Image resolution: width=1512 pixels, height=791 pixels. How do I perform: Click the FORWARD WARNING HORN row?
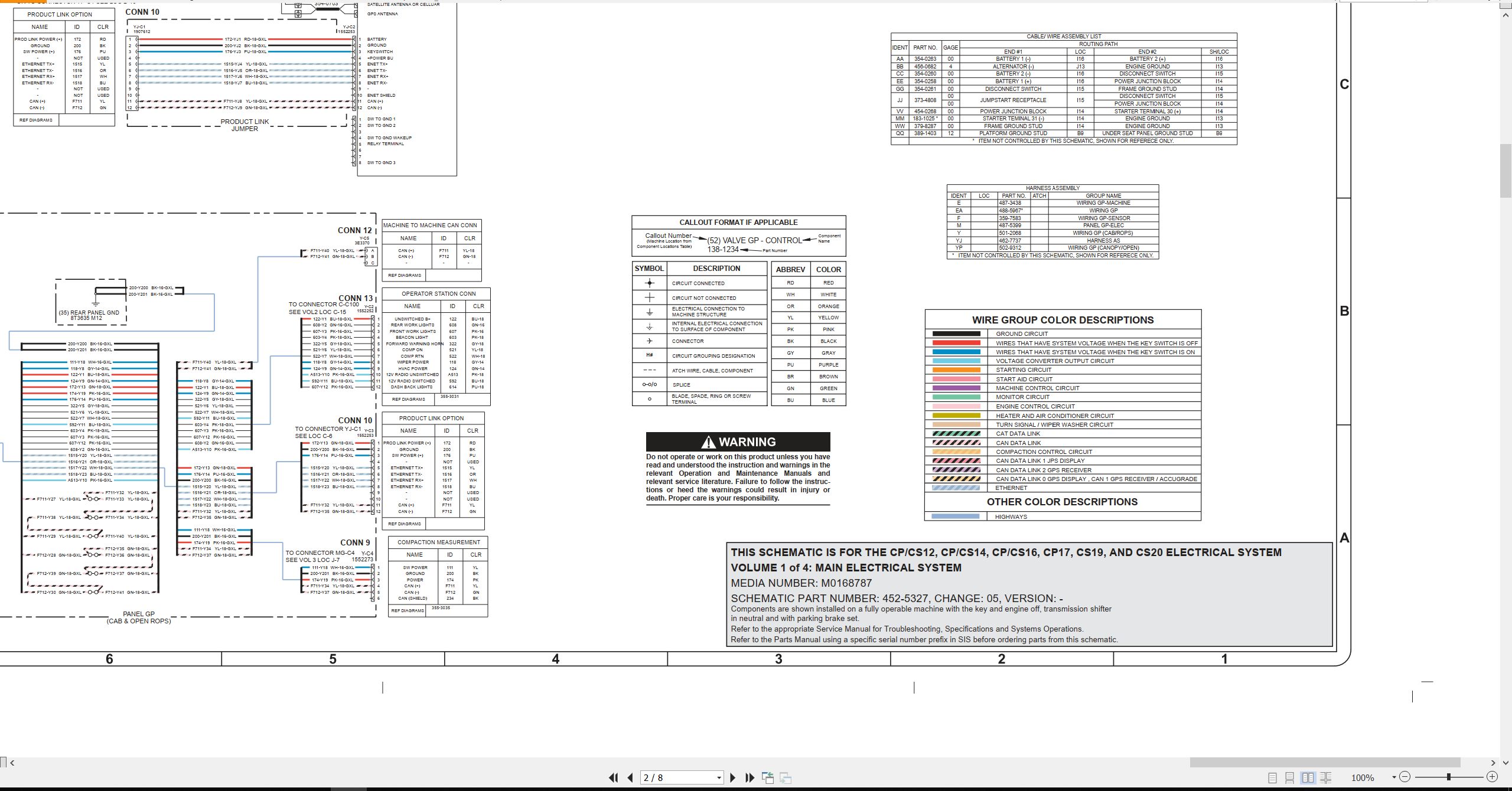click(436, 344)
